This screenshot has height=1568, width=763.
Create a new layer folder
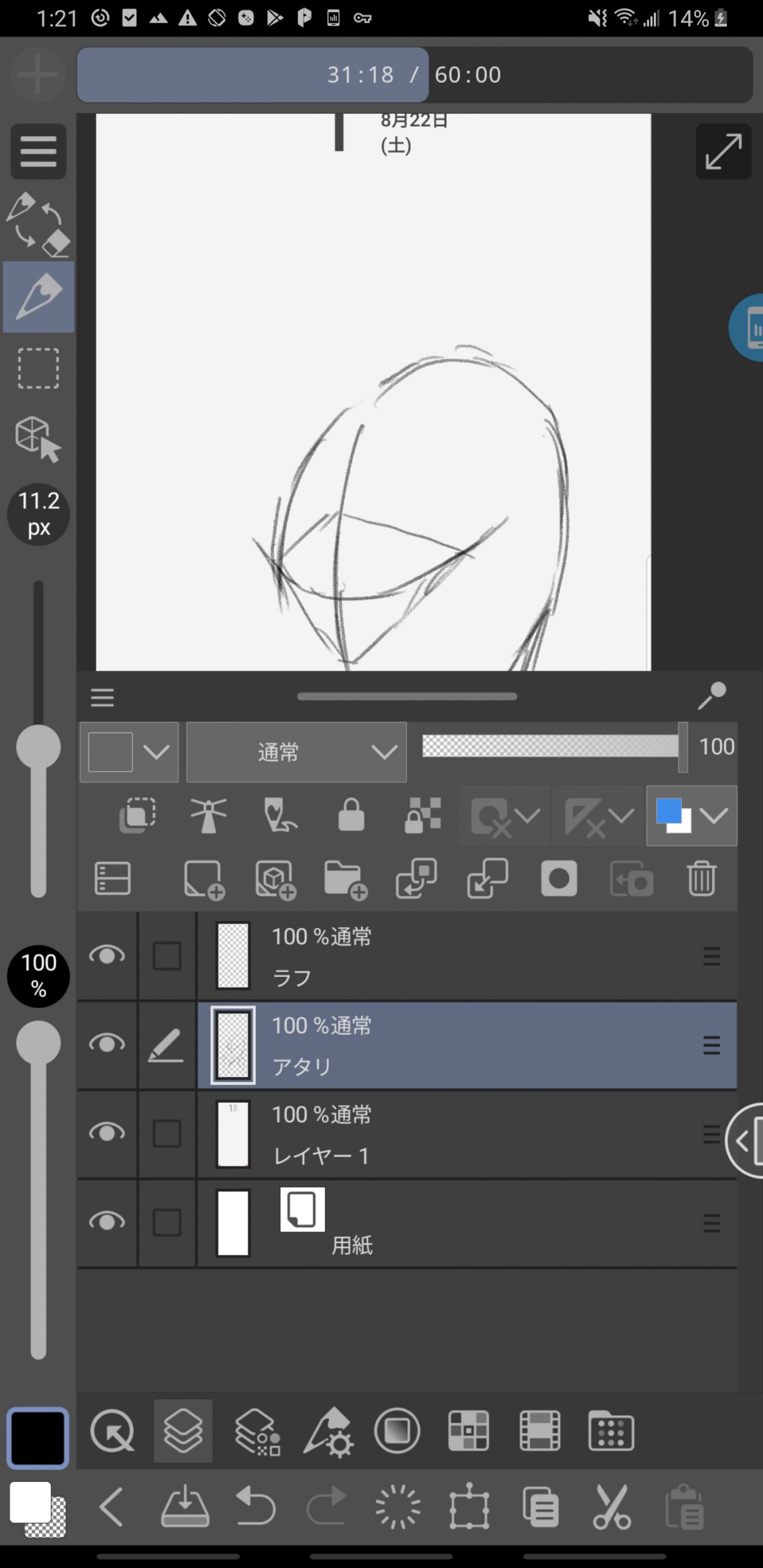pos(345,880)
